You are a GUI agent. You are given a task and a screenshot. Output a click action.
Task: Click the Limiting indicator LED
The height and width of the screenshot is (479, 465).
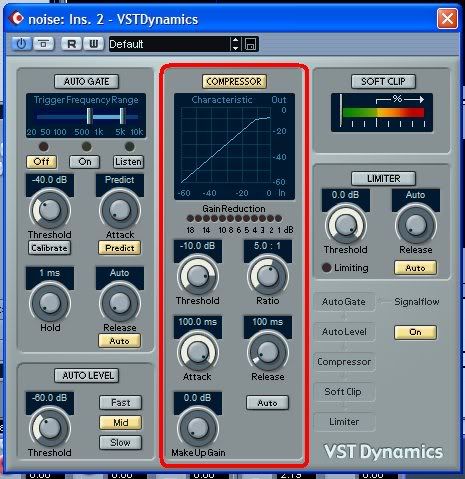(327, 268)
